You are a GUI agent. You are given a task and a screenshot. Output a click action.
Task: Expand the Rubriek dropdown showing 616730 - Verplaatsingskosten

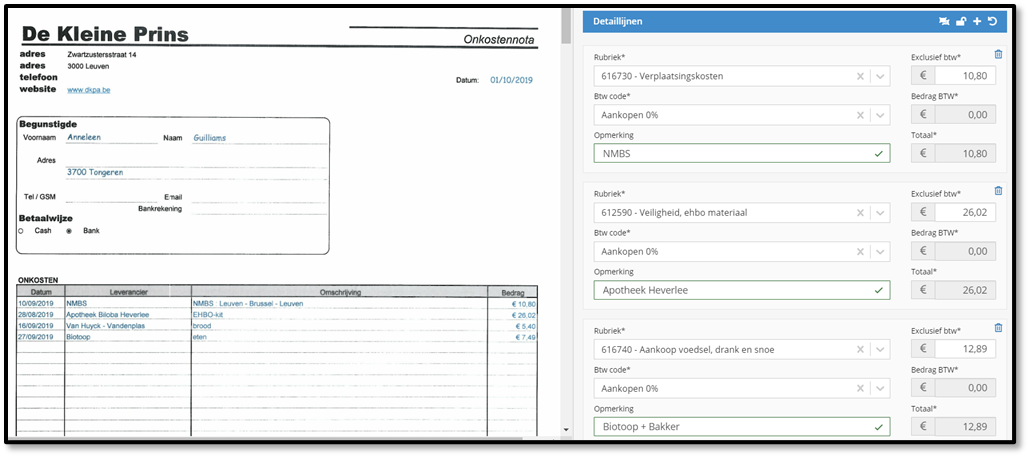pos(881,76)
